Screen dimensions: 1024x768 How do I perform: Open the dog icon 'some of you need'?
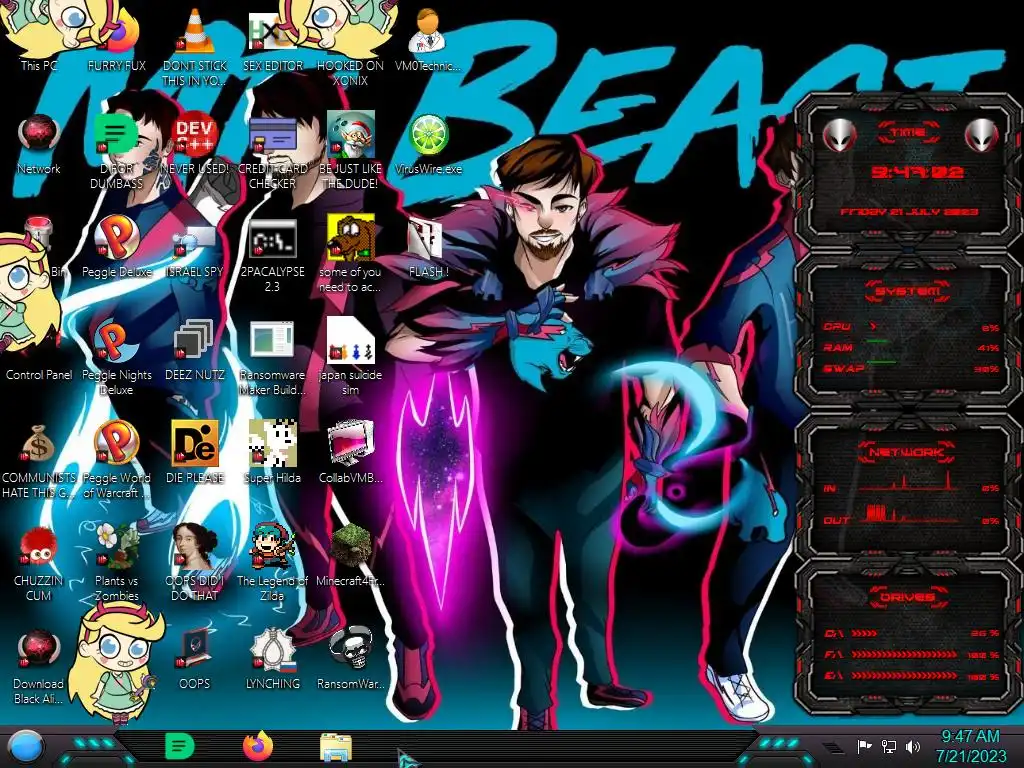click(350, 255)
